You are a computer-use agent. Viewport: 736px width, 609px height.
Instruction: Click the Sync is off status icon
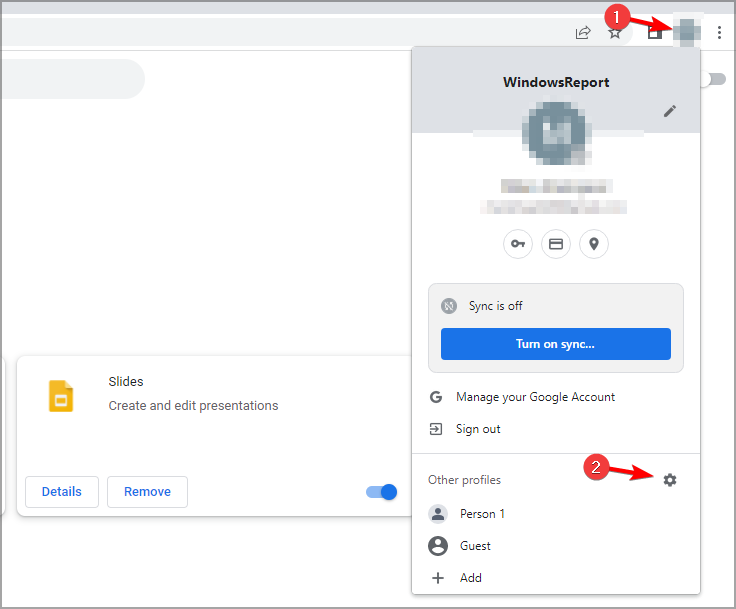pos(449,306)
